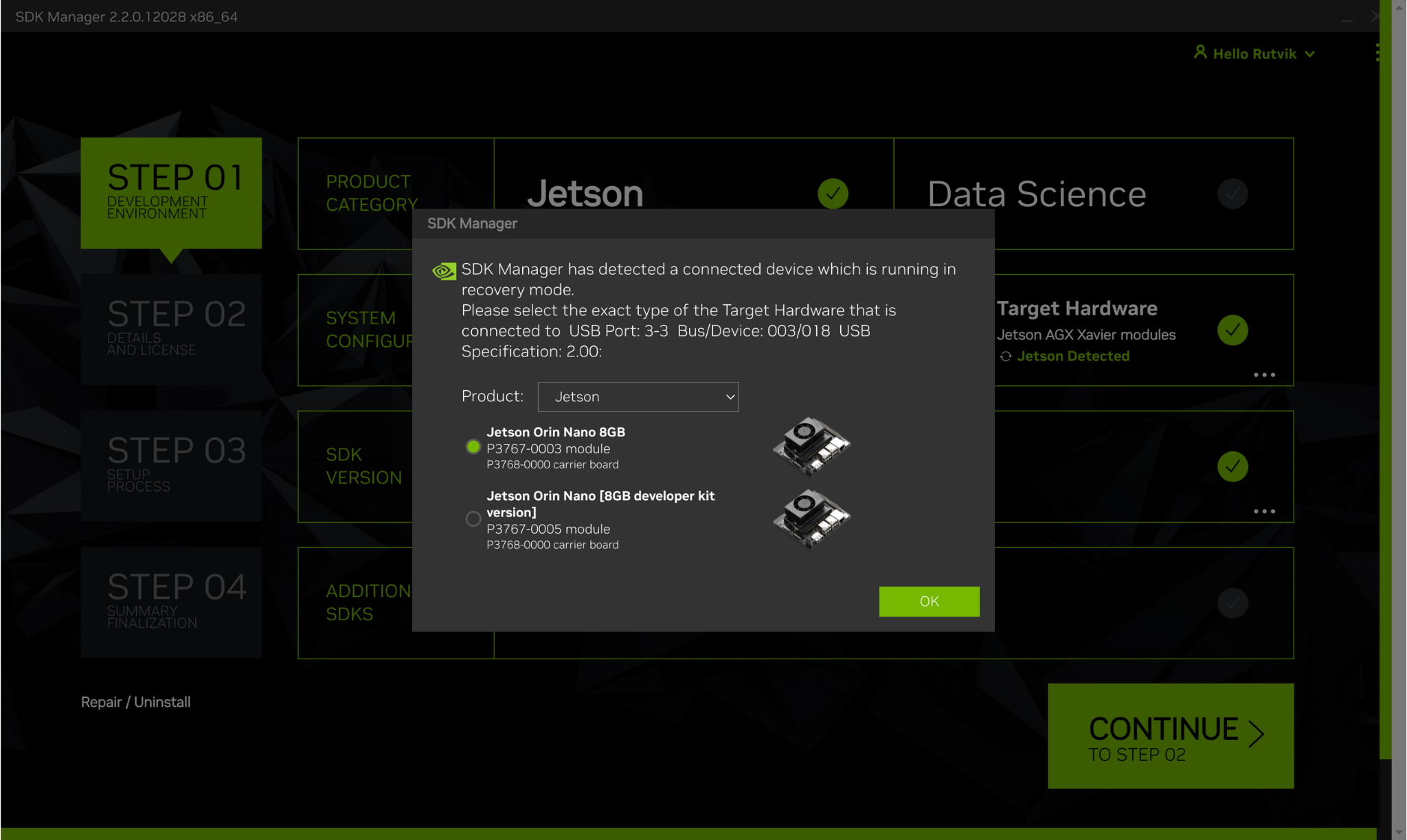Click Continue to Step 02 button
1407x840 pixels.
1170,736
